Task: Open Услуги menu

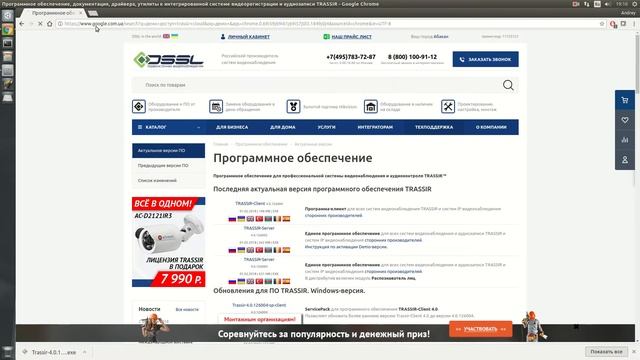Action: tap(327, 127)
